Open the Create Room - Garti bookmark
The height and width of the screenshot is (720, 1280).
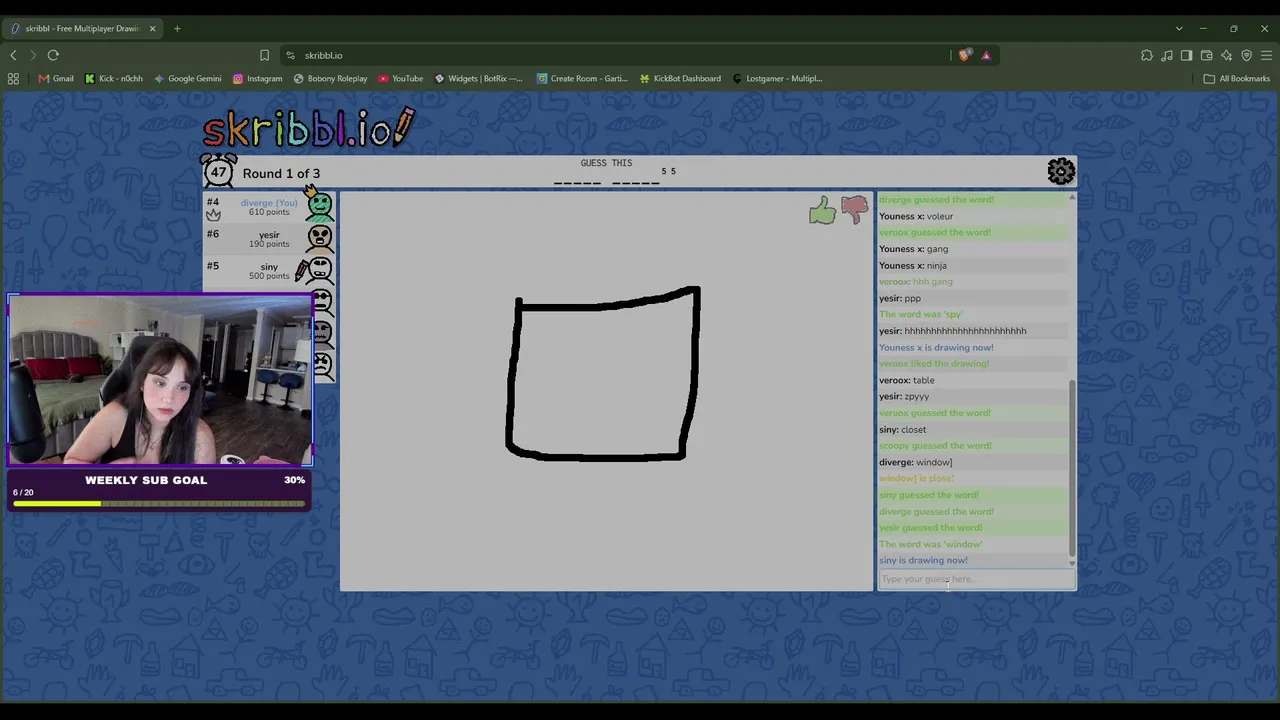(582, 78)
